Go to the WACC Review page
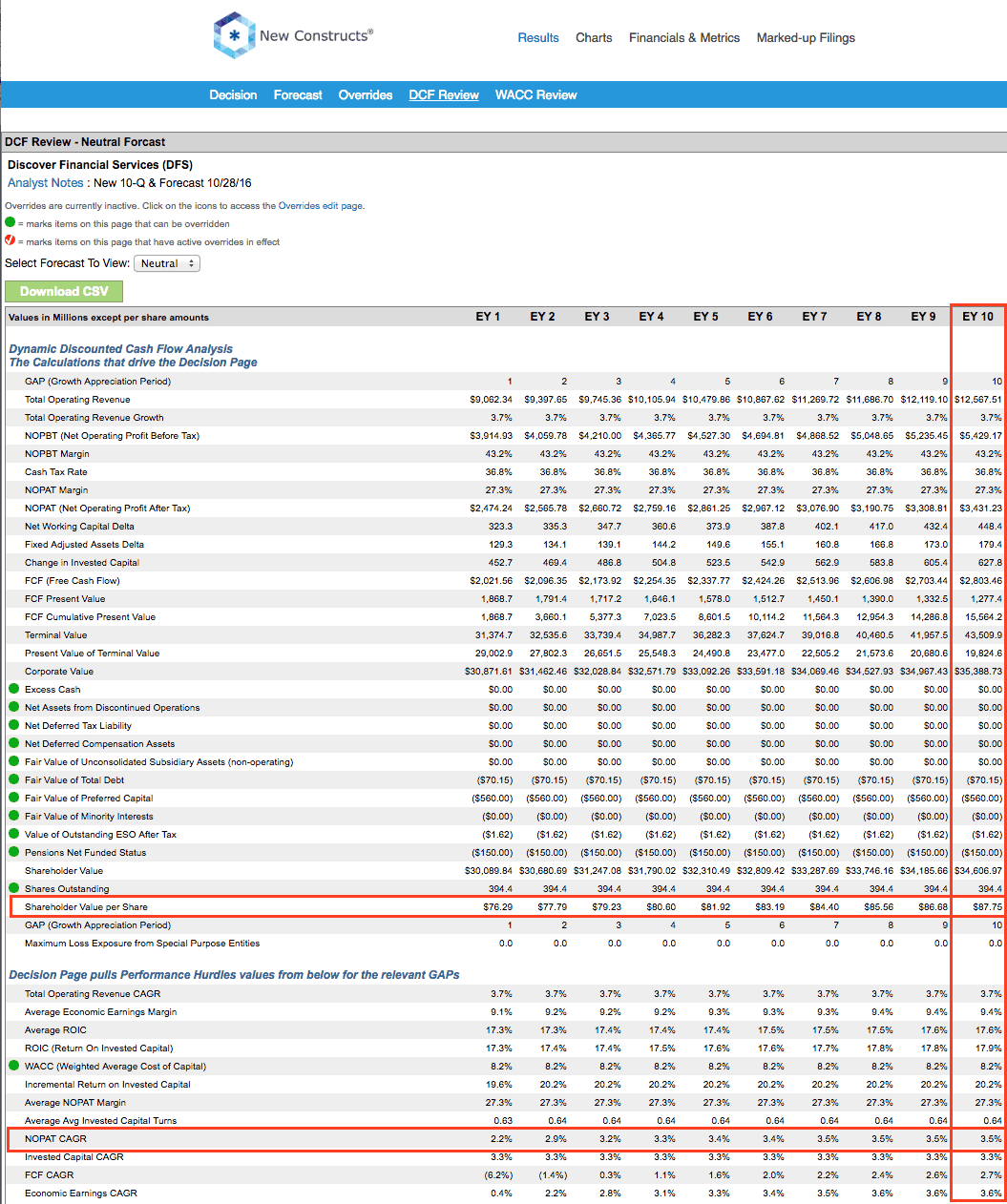The height and width of the screenshot is (1204, 1007). pos(535,94)
